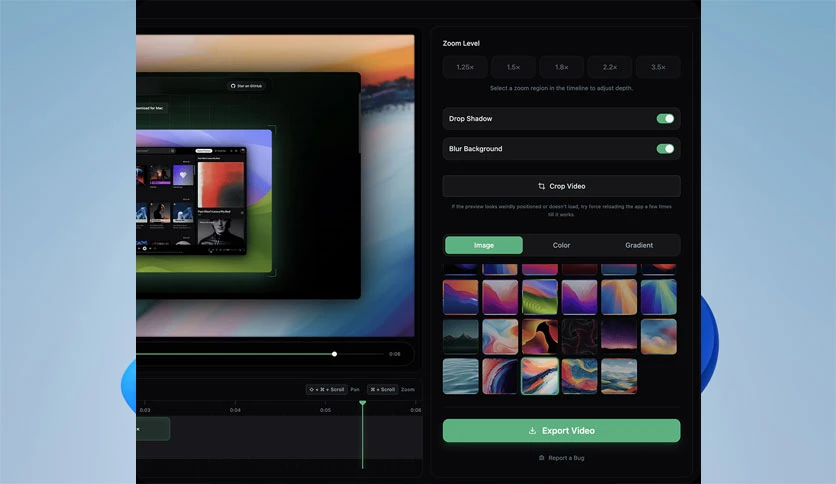Click the 0:06 playback duration label
The image size is (836, 484).
click(x=395, y=354)
